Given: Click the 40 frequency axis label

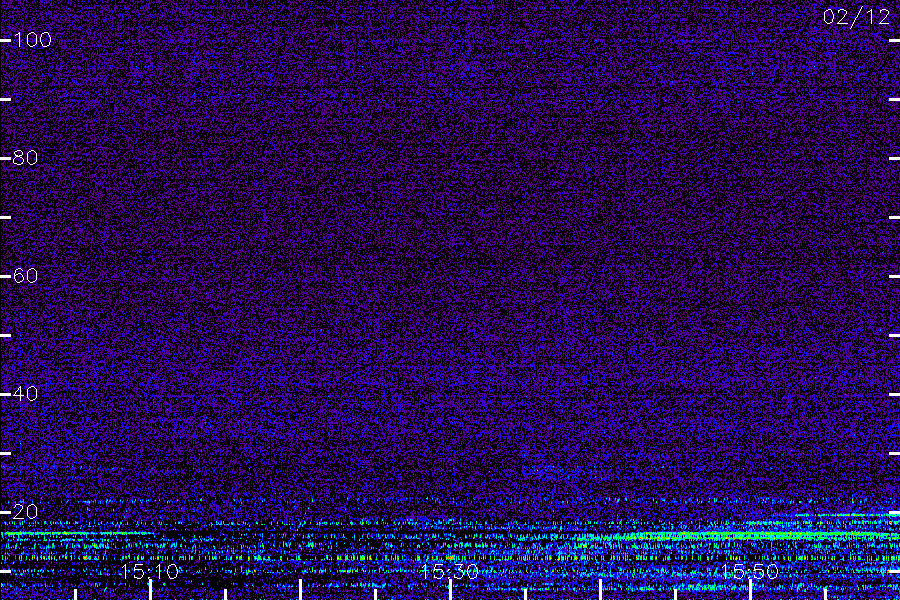Looking at the screenshot, I should tap(25, 394).
